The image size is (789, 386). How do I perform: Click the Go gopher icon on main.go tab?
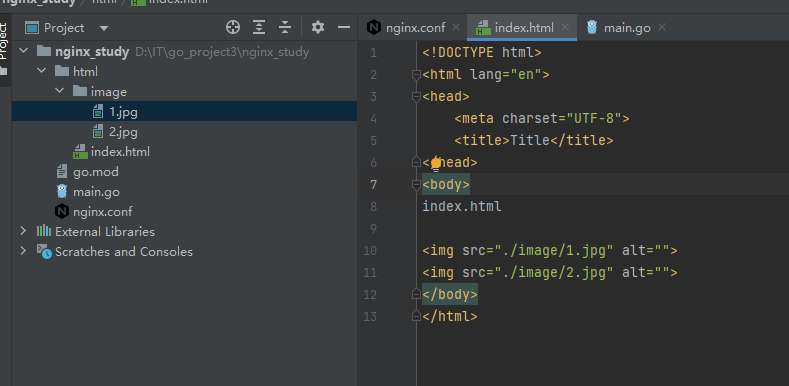592,28
